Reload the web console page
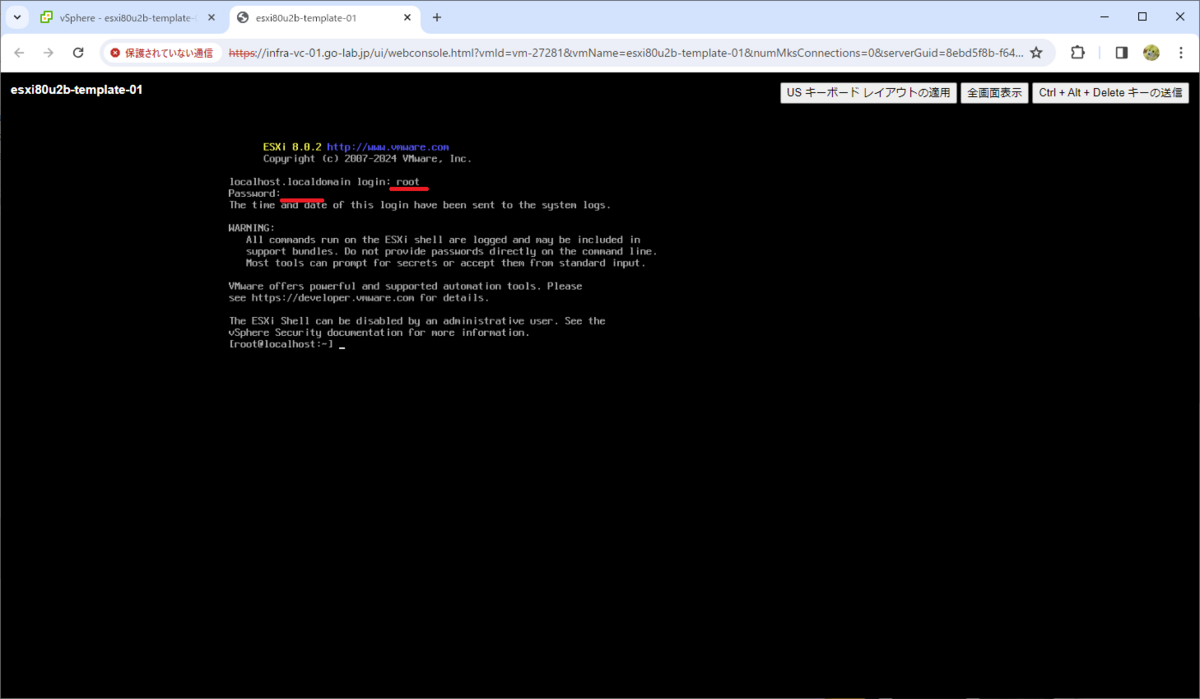 [78, 53]
